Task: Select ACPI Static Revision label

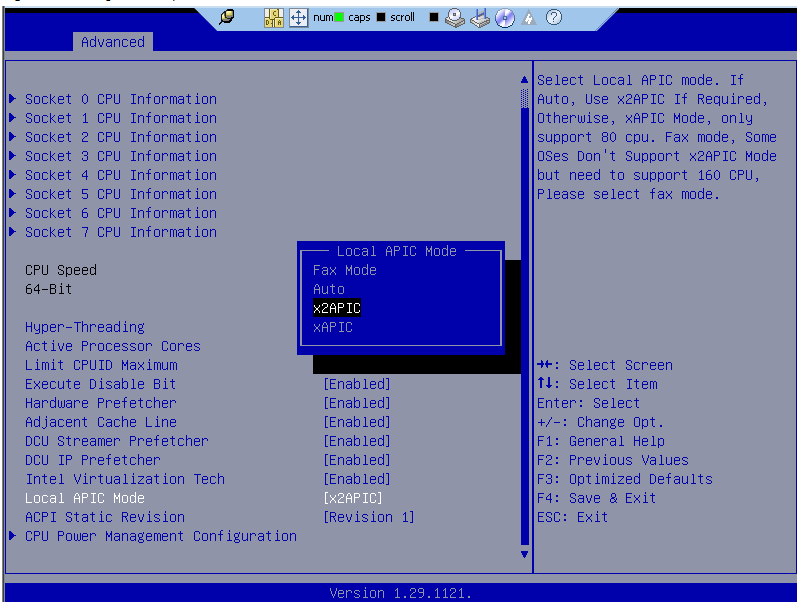Action: click(x=105, y=517)
